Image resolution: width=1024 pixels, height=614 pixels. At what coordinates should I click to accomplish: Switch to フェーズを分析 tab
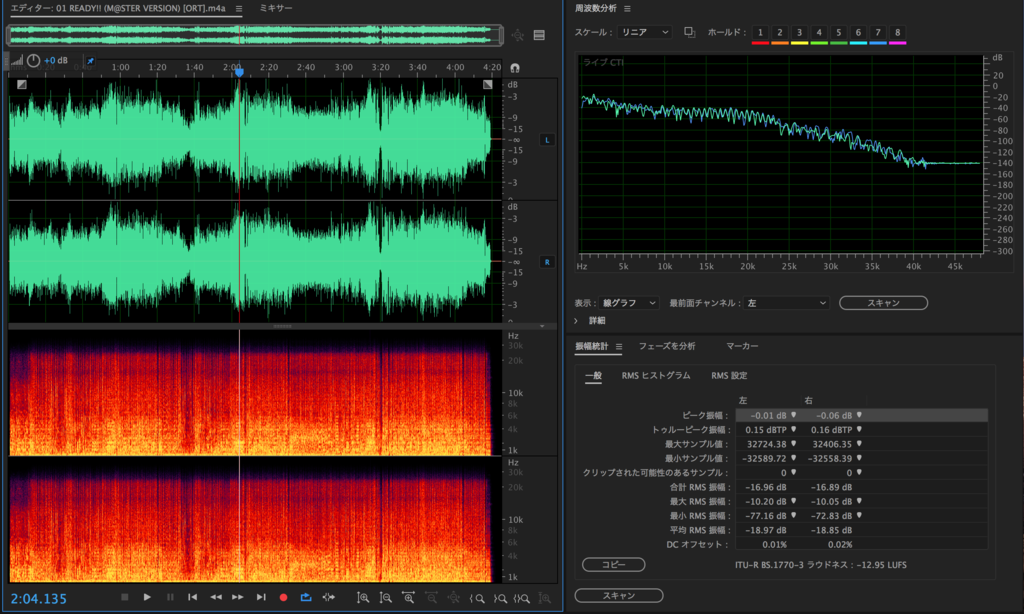point(667,346)
